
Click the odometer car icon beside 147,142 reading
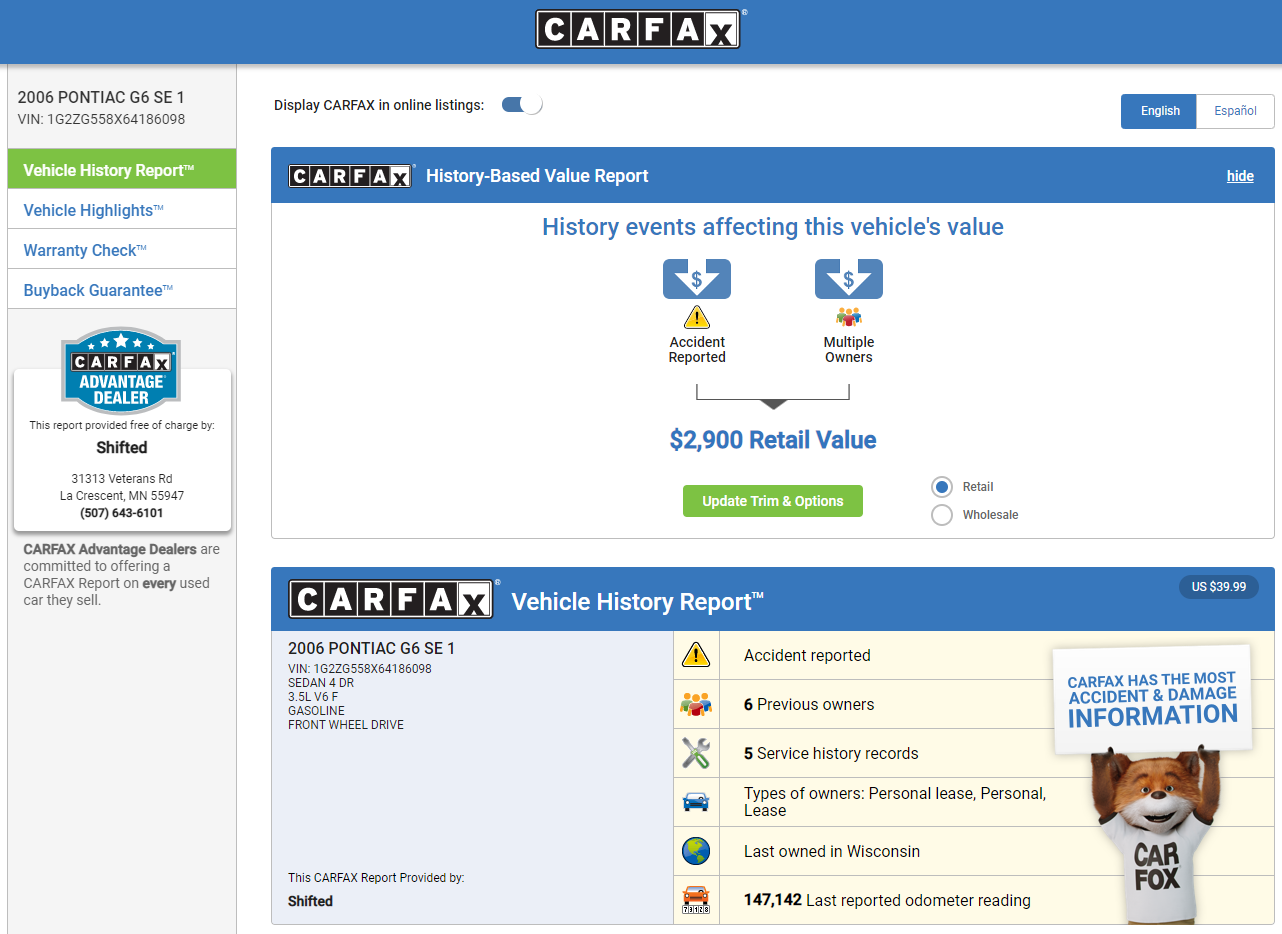pos(696,900)
